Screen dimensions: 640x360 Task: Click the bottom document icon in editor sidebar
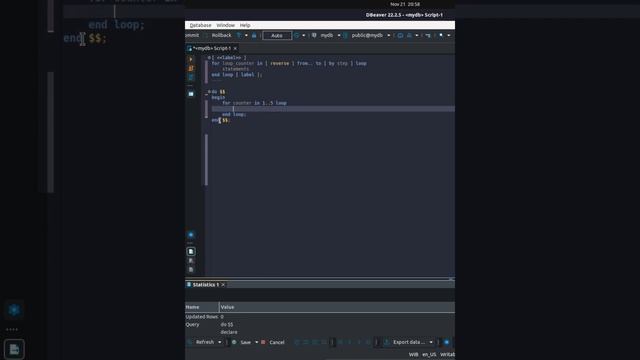pyautogui.click(x=191, y=269)
